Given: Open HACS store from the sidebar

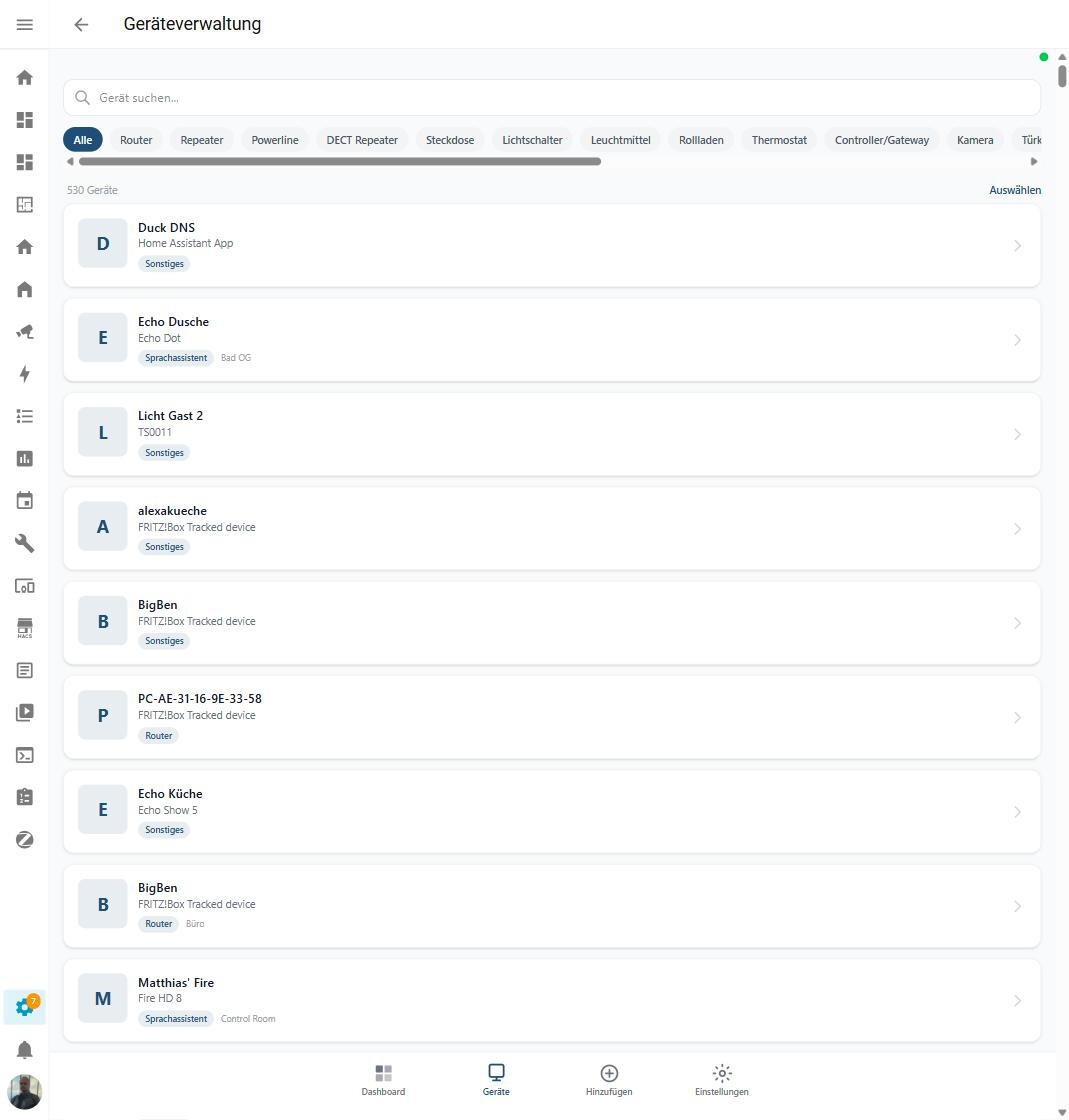Looking at the screenshot, I should (x=25, y=628).
